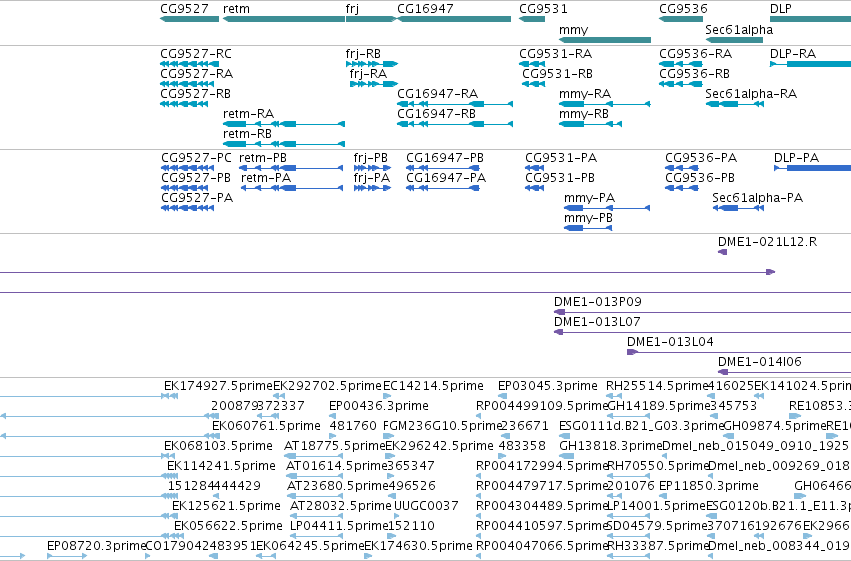Screen dimensions: 851x561
Task: Select the DLP gene bar
Action: (810, 19)
